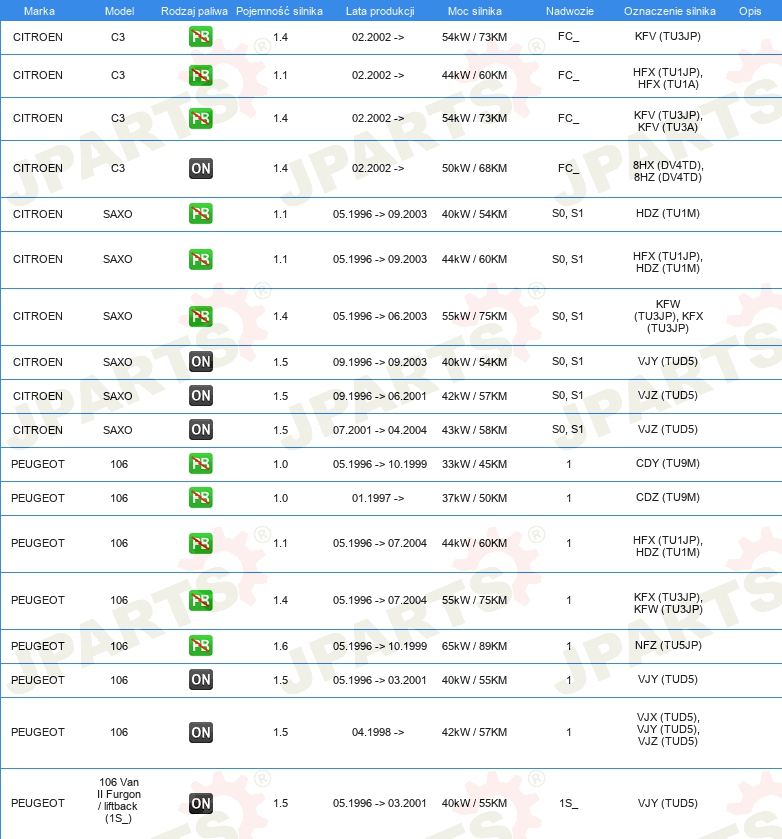Click the Moc silnika column header
782x839 pixels.
(475, 11)
